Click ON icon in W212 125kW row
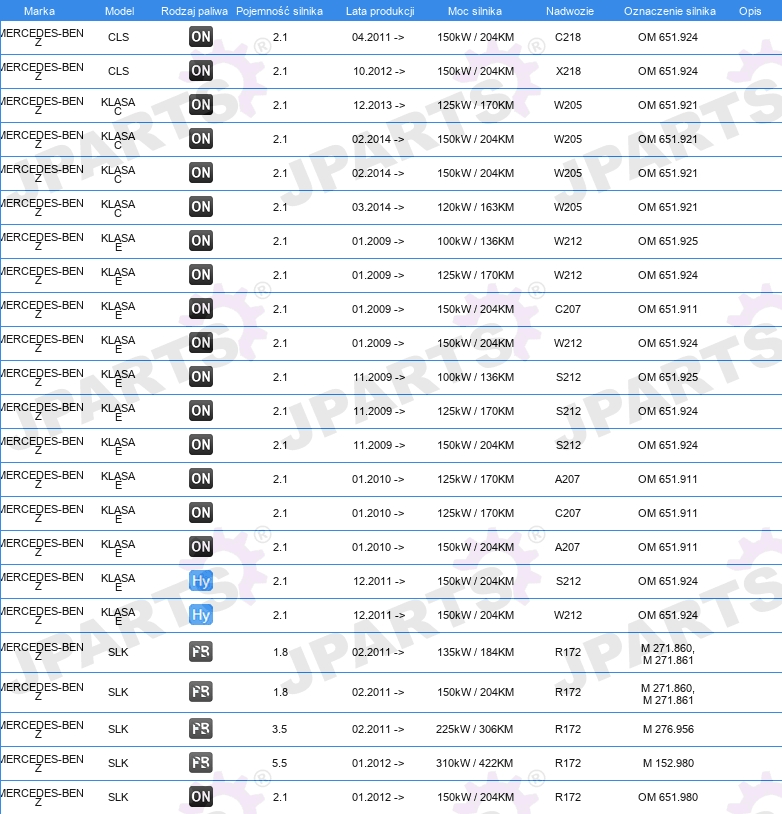The width and height of the screenshot is (782, 814). coord(200,275)
